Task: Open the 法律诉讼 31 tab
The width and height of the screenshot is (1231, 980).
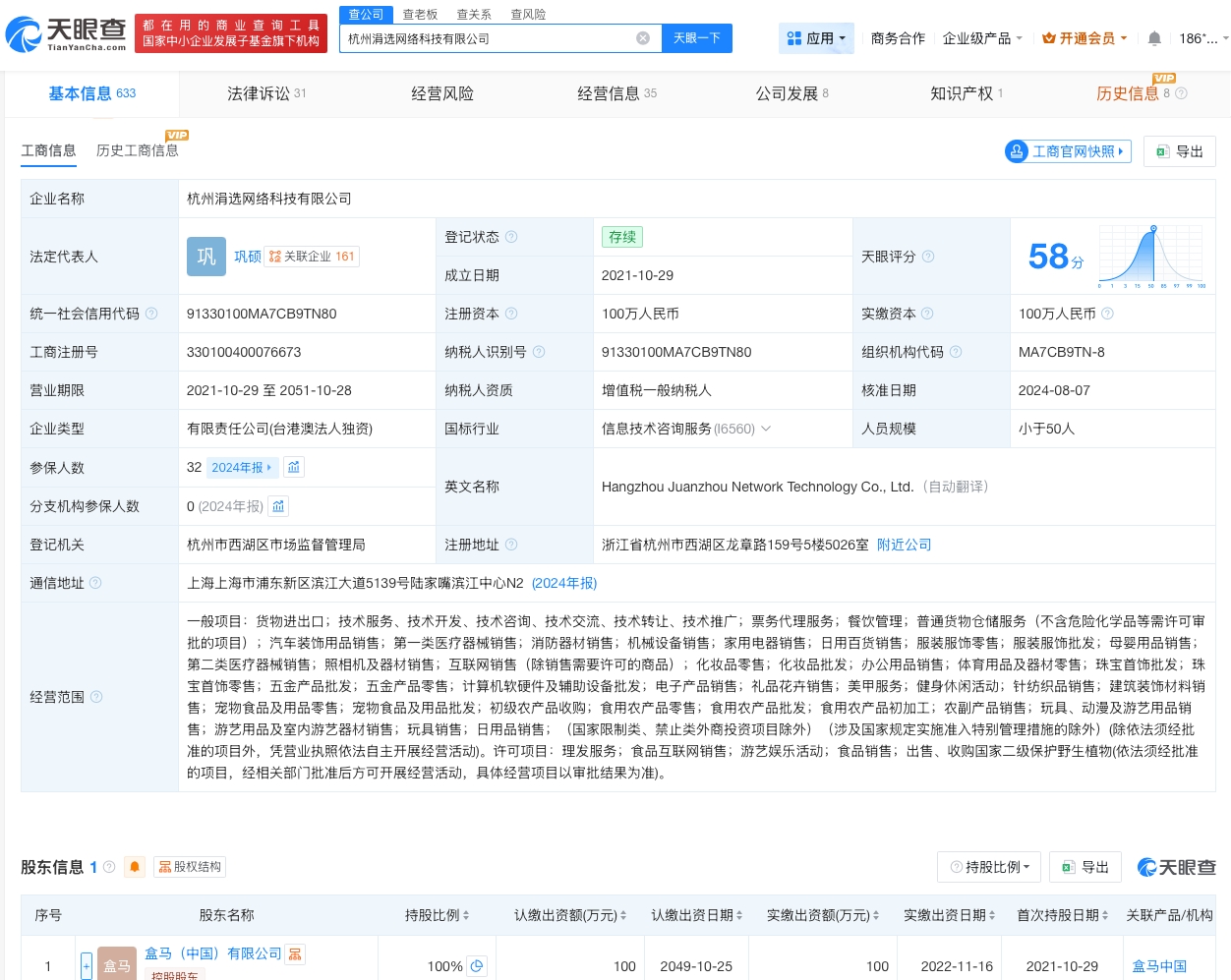Action: click(266, 93)
